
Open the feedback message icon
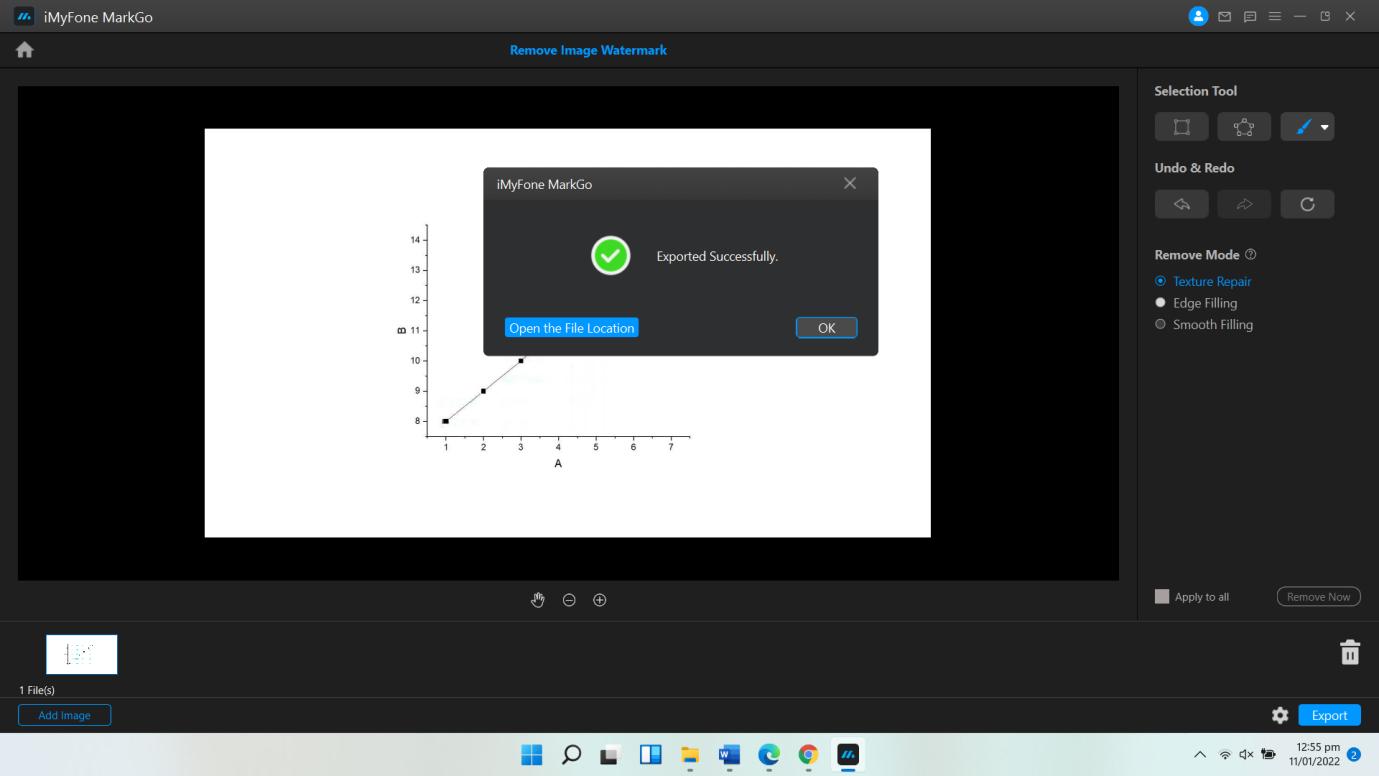coord(1250,16)
